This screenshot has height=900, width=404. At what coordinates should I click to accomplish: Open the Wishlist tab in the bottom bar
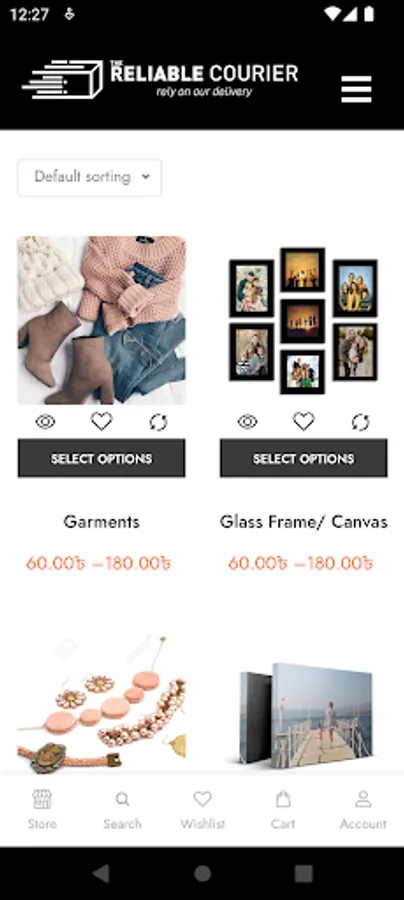(203, 810)
